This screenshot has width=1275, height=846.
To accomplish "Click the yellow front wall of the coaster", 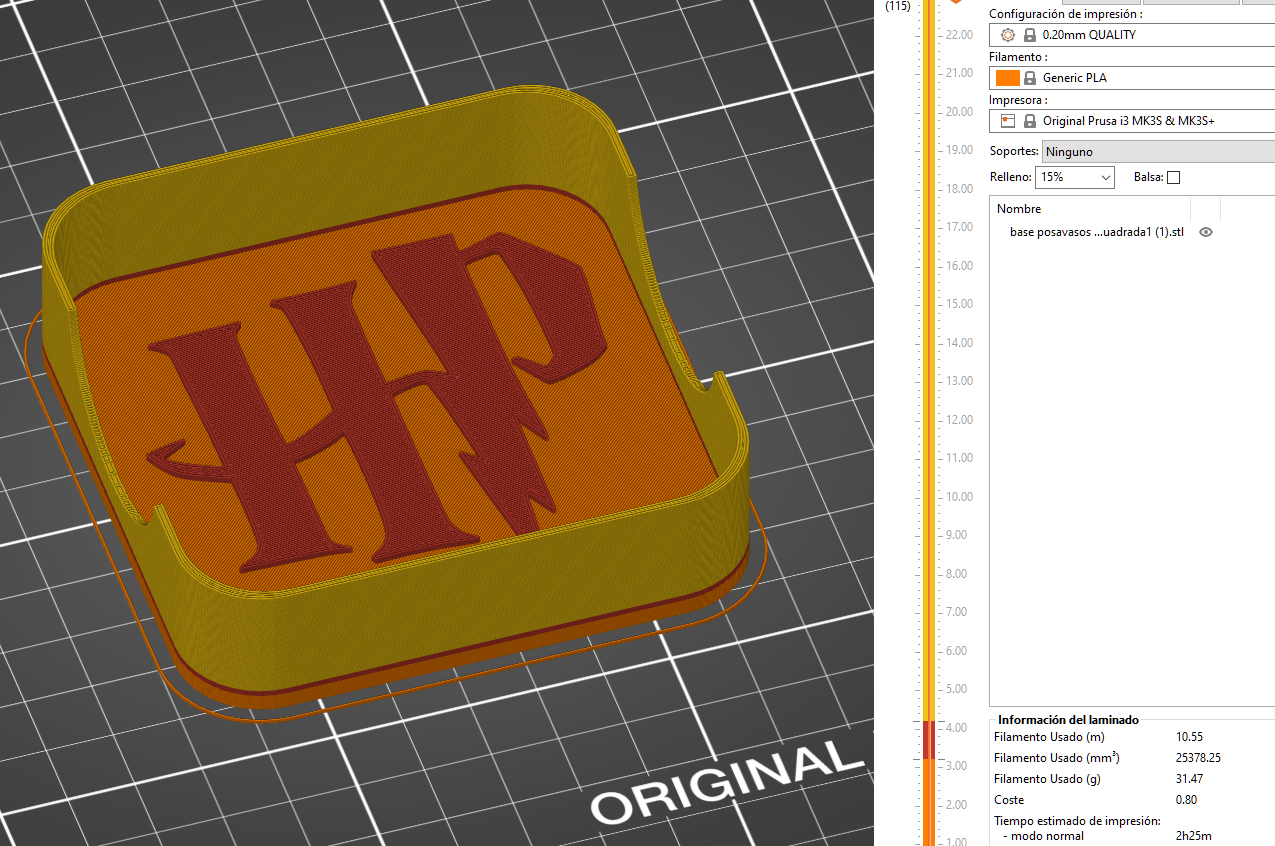I will (450, 620).
